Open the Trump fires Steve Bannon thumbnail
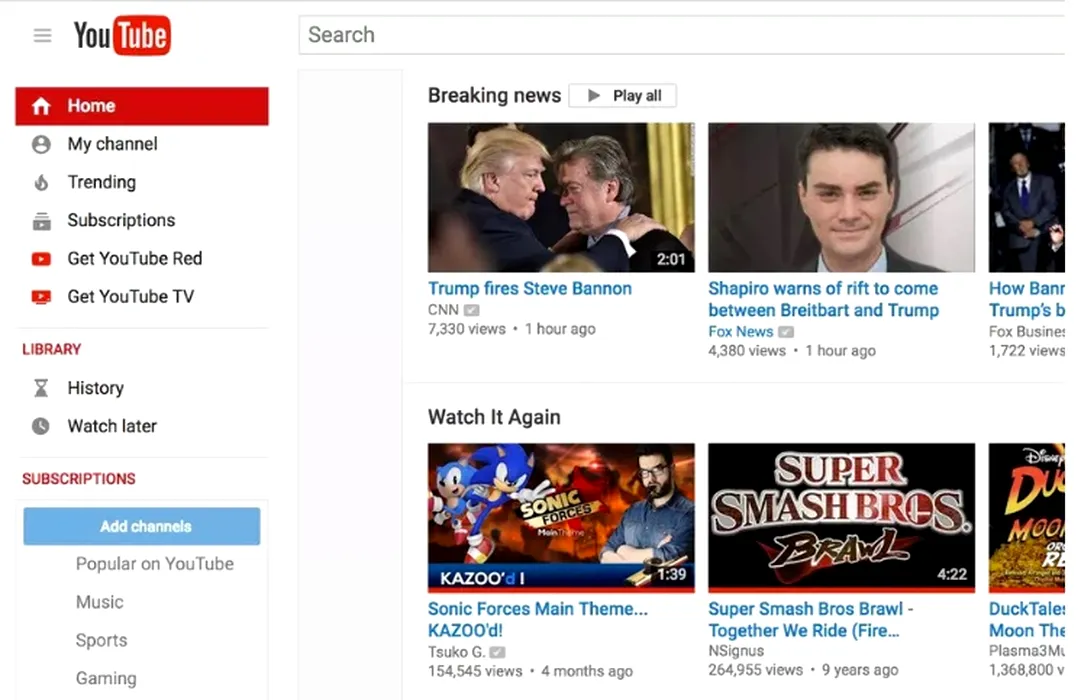This screenshot has width=1081, height=700. click(x=561, y=198)
